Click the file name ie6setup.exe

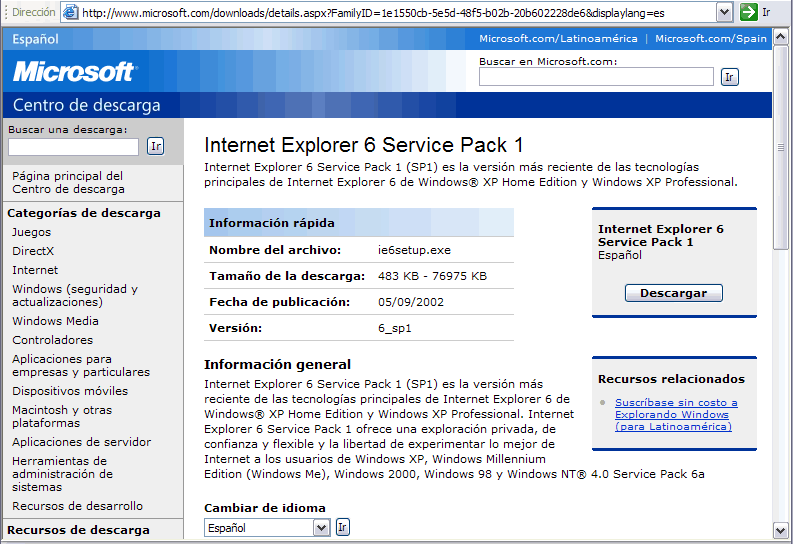tap(414, 250)
